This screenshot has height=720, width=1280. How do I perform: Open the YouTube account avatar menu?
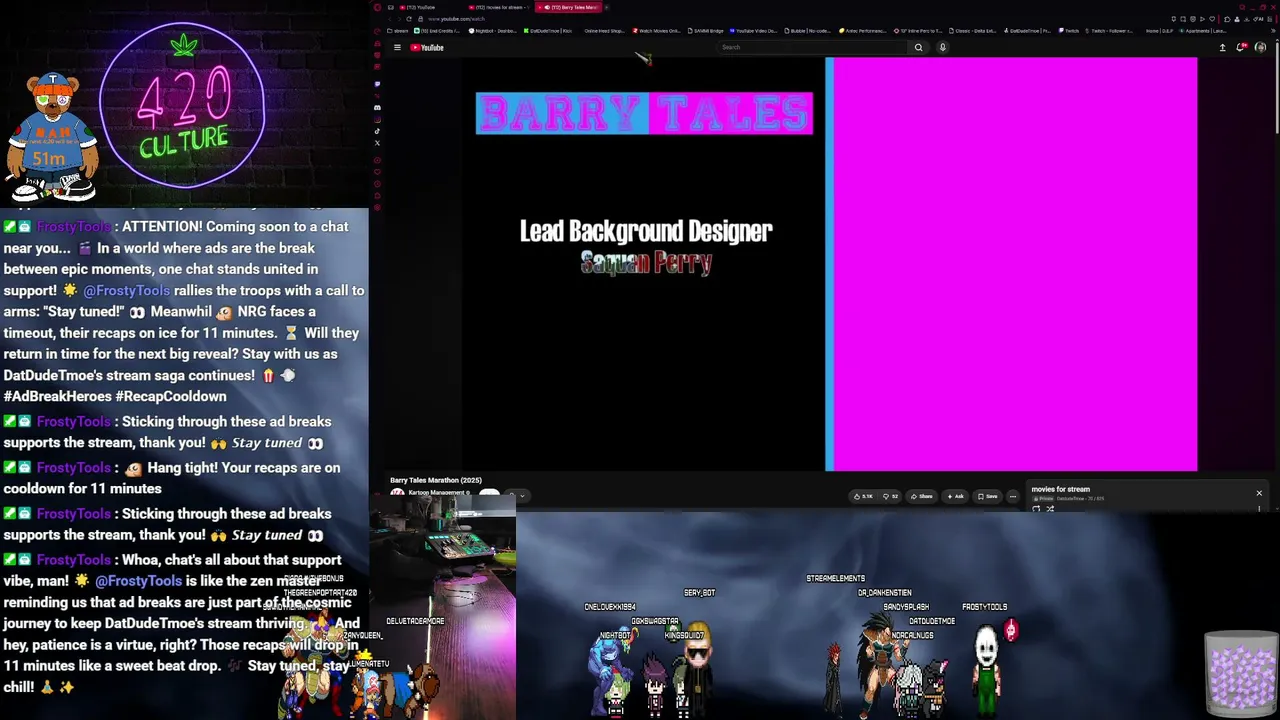(x=1260, y=47)
